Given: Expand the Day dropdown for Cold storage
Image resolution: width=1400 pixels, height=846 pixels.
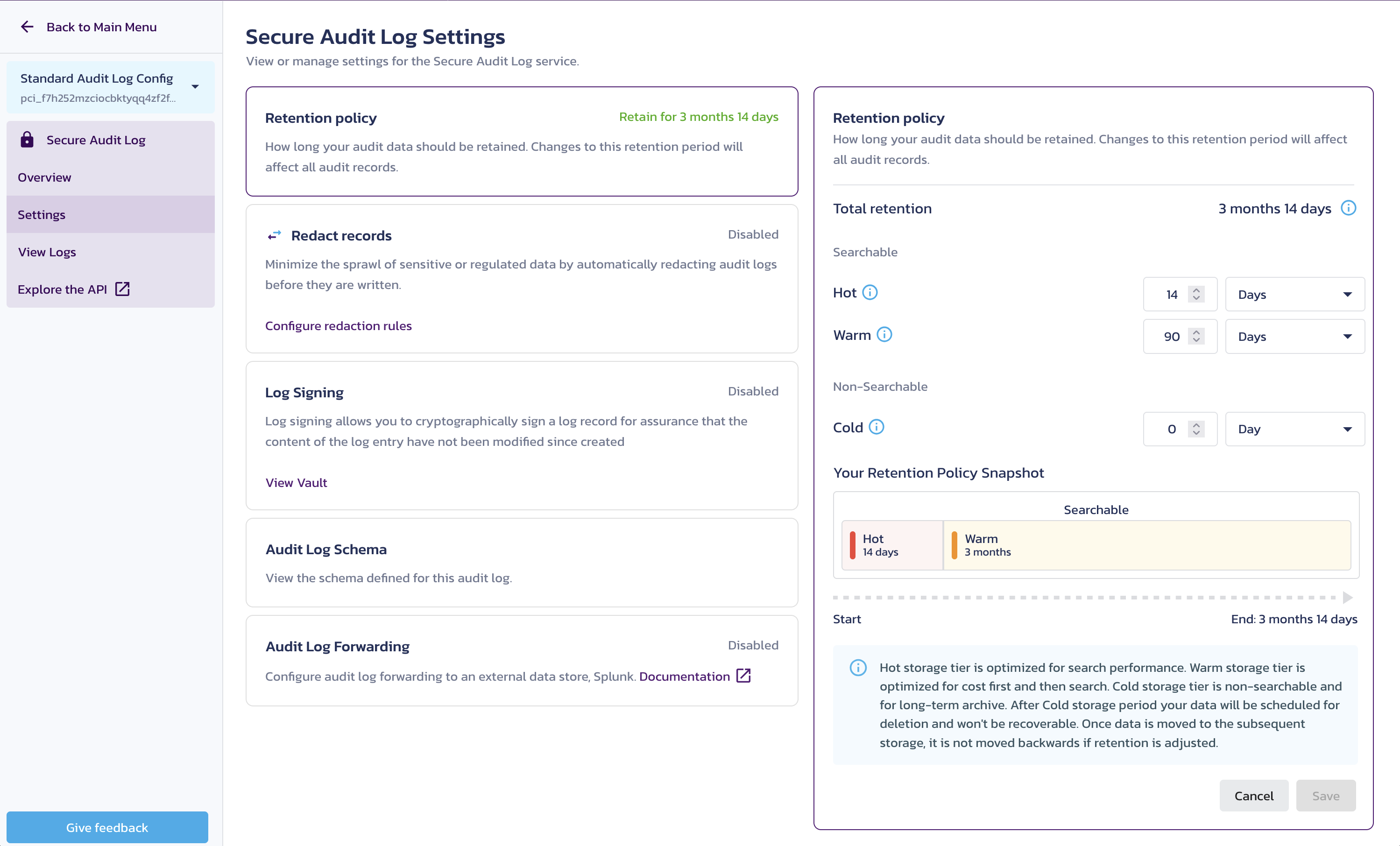Looking at the screenshot, I should tap(1294, 428).
